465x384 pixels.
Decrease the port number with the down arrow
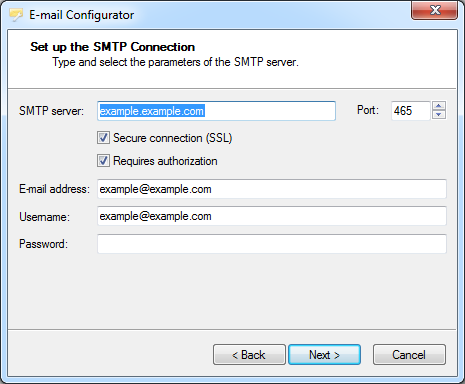439,115
